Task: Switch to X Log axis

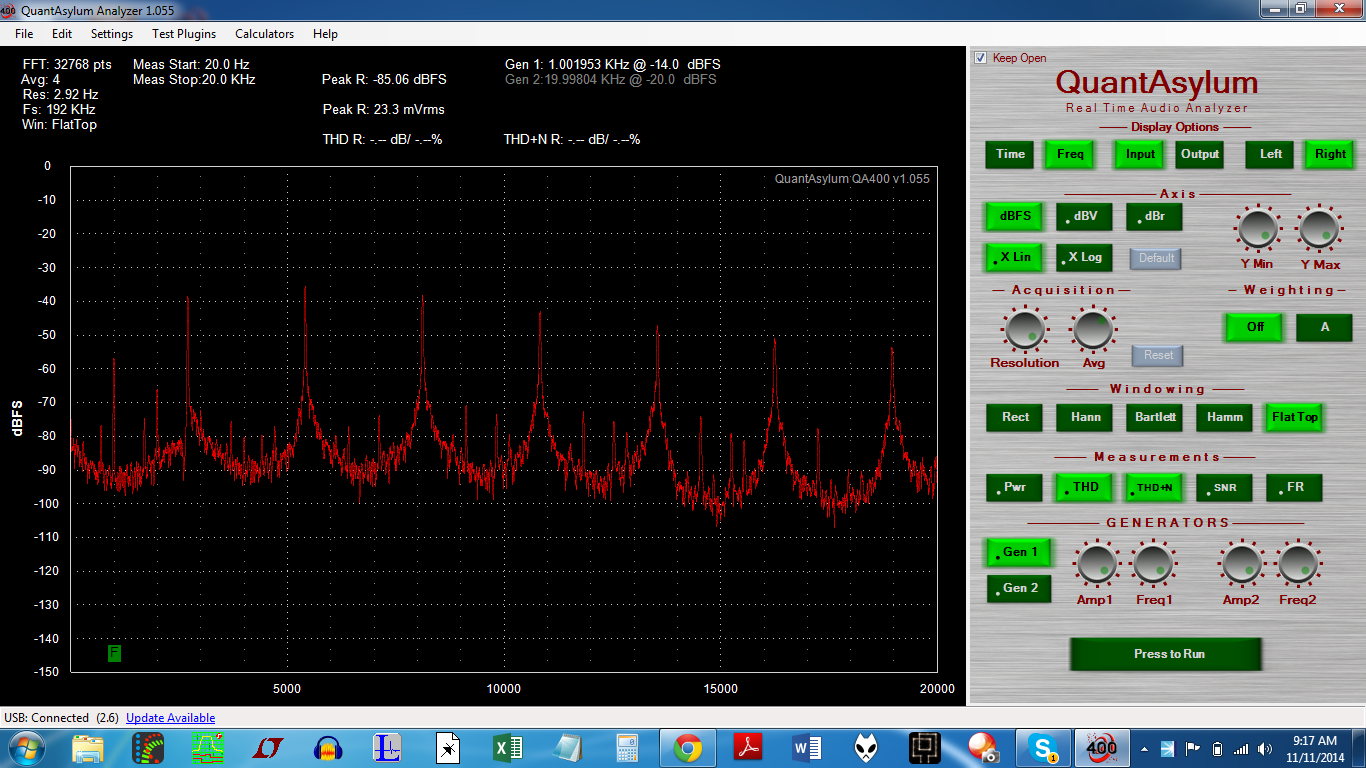Action: 1084,257
